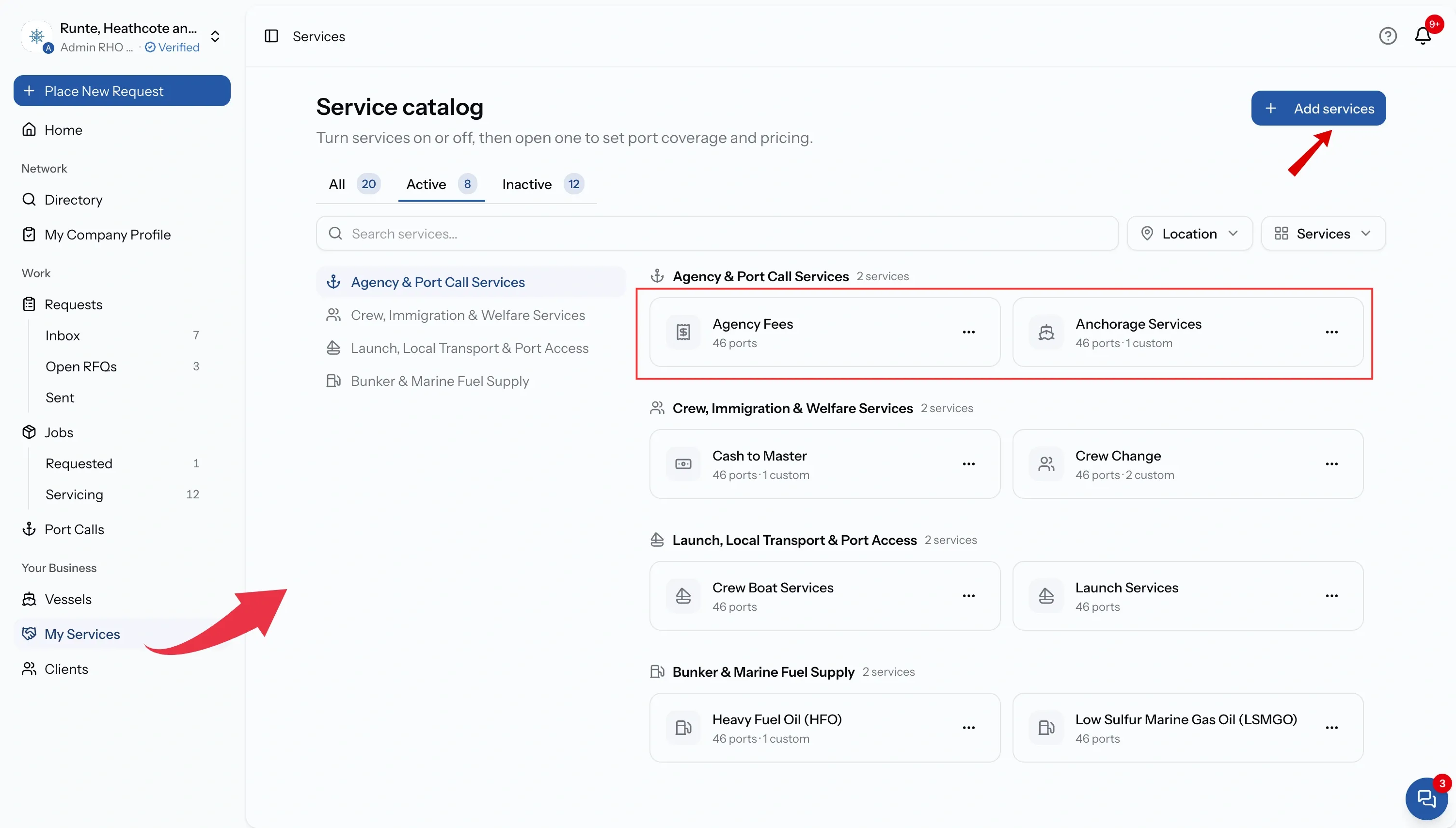The width and height of the screenshot is (1456, 828).
Task: Go to Home in sidebar
Action: tap(122, 129)
